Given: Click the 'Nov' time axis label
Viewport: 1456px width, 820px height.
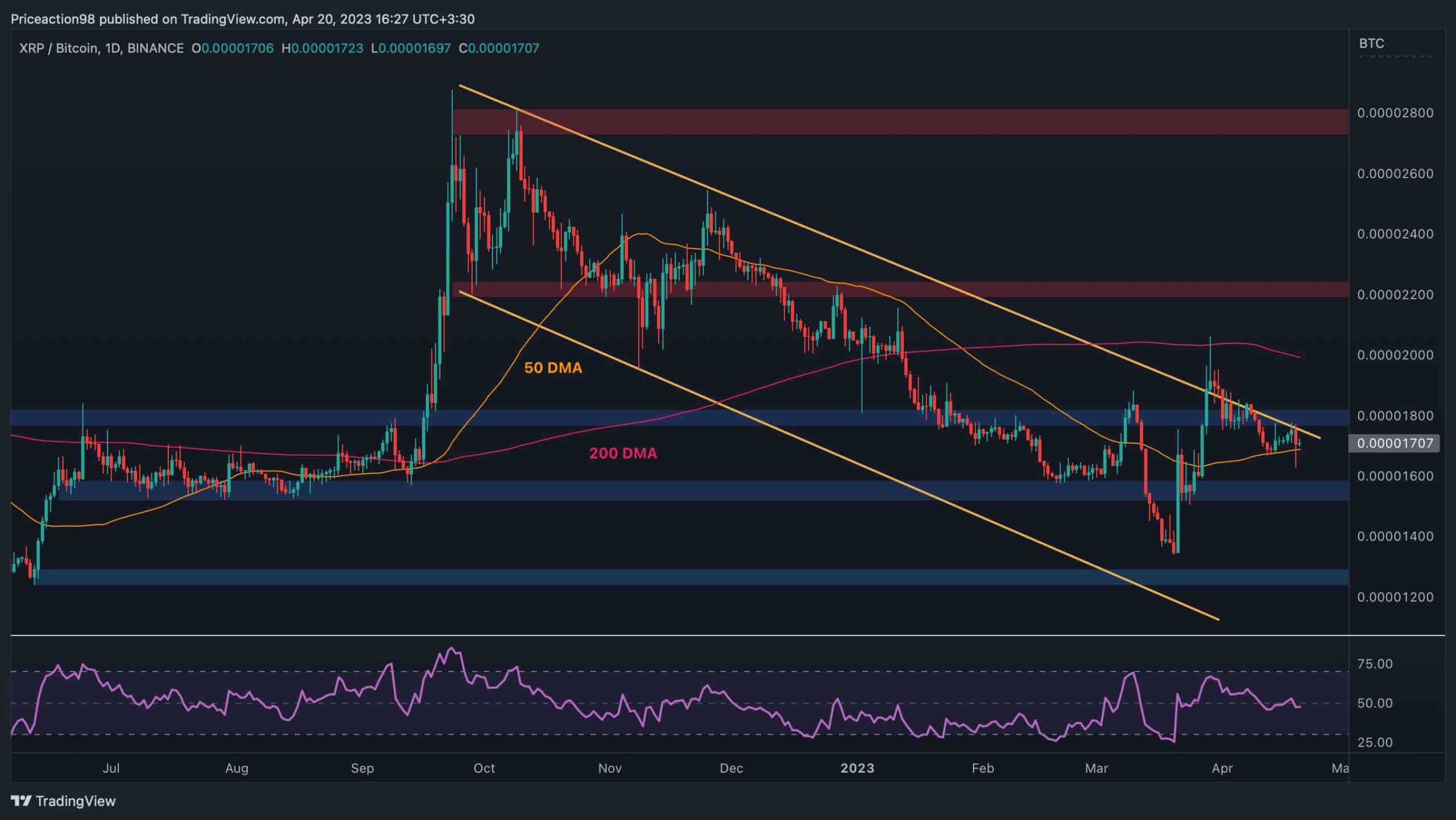Looking at the screenshot, I should click(x=610, y=768).
